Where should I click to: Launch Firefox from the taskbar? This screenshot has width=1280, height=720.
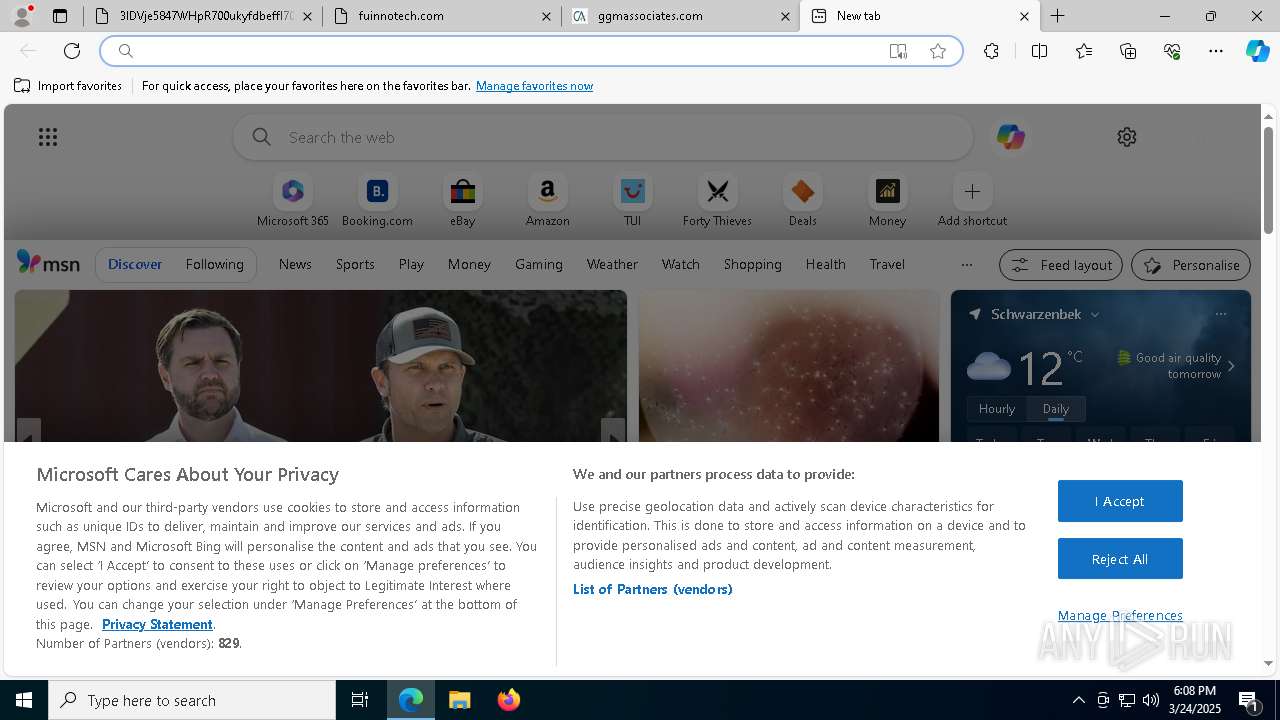509,700
